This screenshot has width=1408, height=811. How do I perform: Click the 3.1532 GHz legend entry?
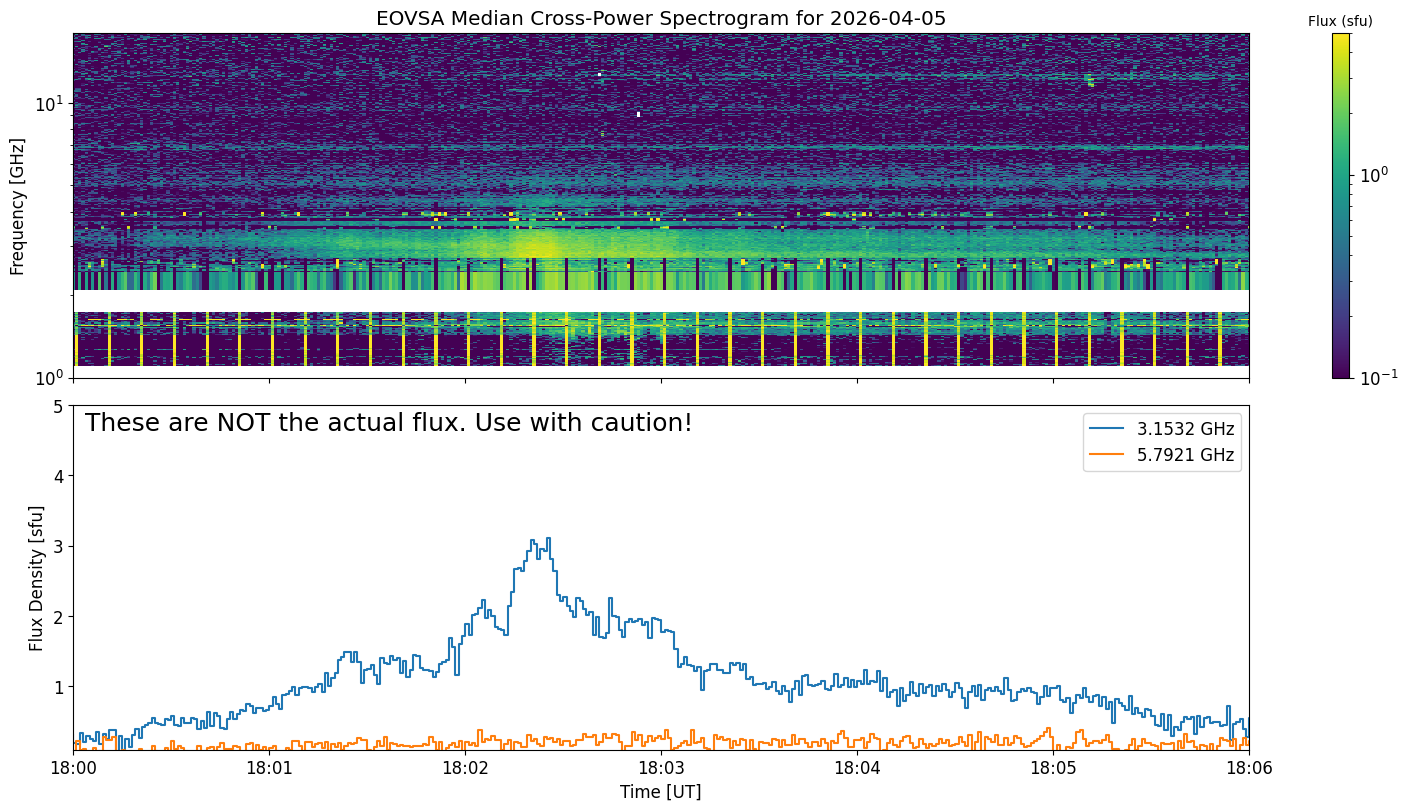(1162, 430)
